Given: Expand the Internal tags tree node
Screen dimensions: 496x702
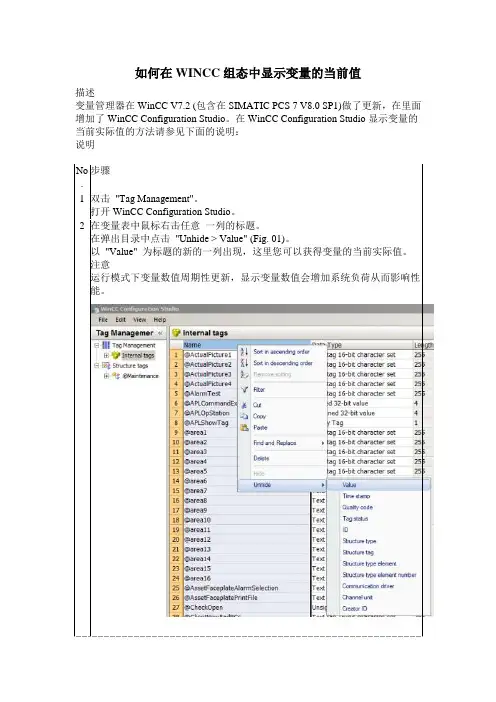Looking at the screenshot, I should [x=106, y=355].
